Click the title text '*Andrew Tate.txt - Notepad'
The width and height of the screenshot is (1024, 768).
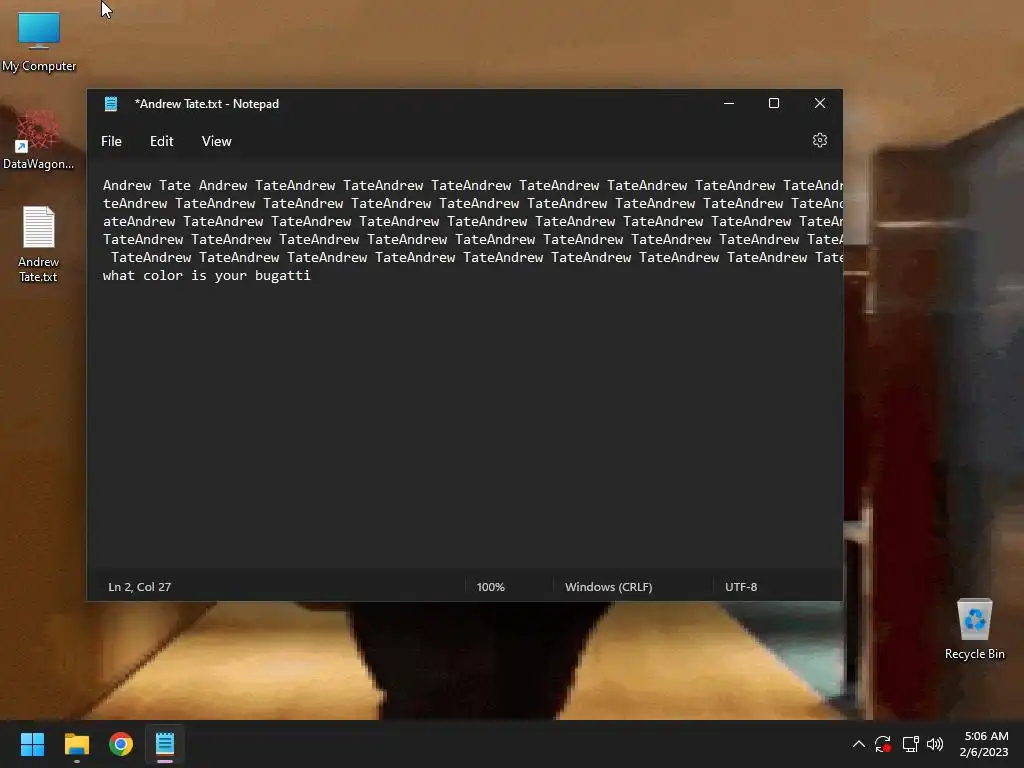[x=206, y=104]
